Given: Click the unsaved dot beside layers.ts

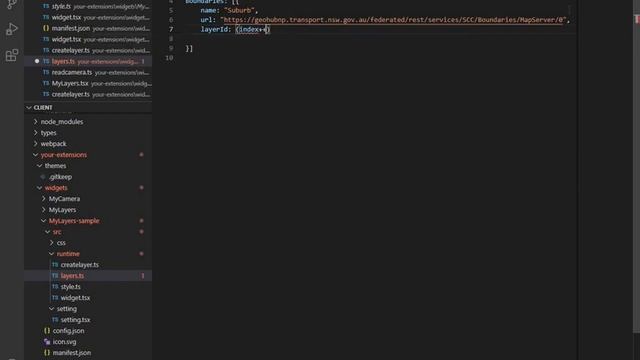Looking at the screenshot, I should pyautogui.click(x=37, y=61).
